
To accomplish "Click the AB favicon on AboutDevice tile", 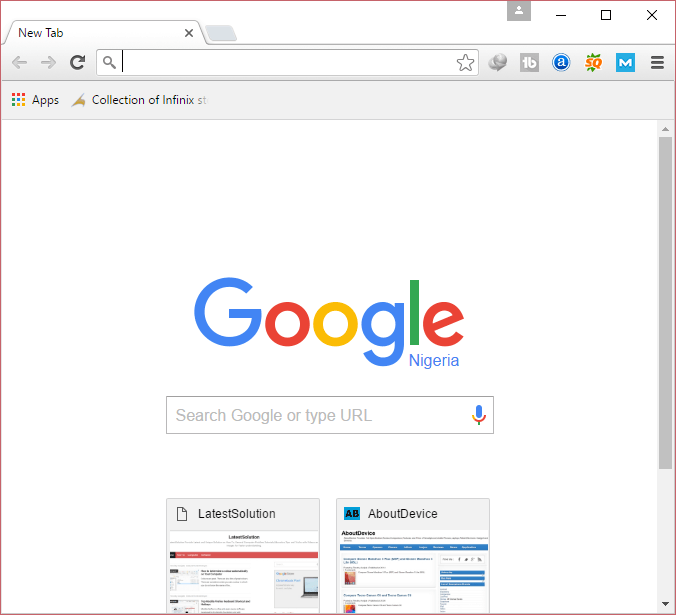I will point(352,513).
